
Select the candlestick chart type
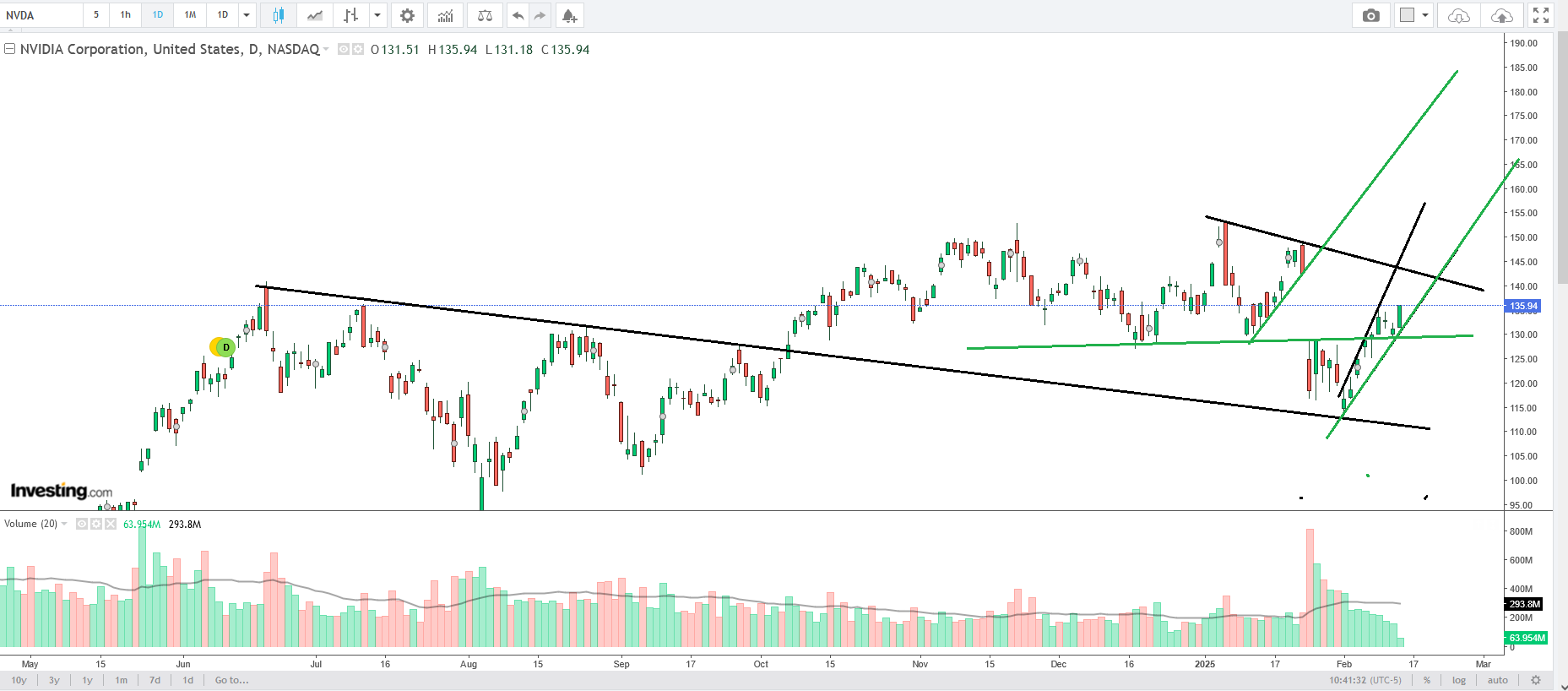(278, 15)
